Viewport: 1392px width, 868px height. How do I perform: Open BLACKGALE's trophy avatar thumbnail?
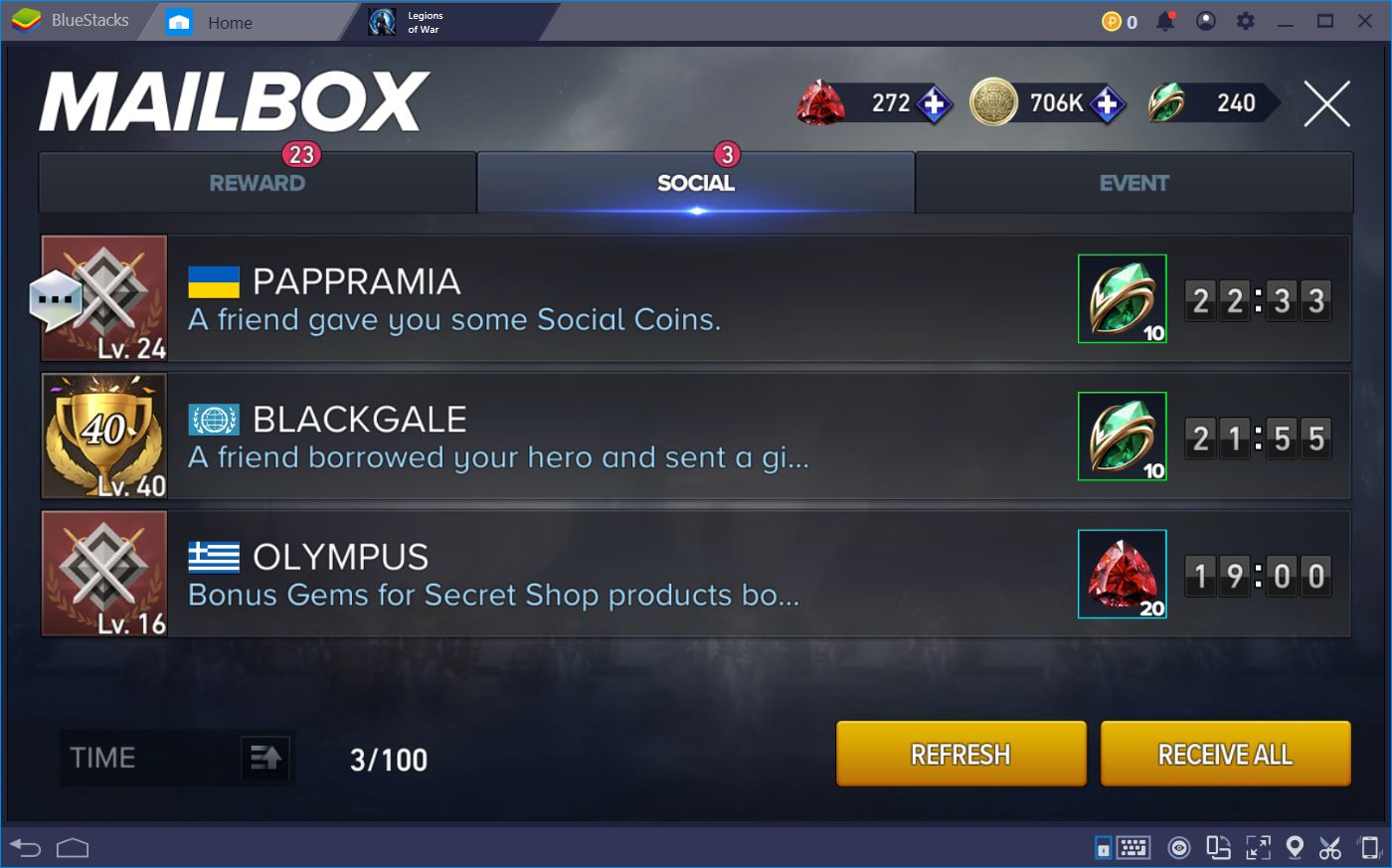tap(104, 436)
